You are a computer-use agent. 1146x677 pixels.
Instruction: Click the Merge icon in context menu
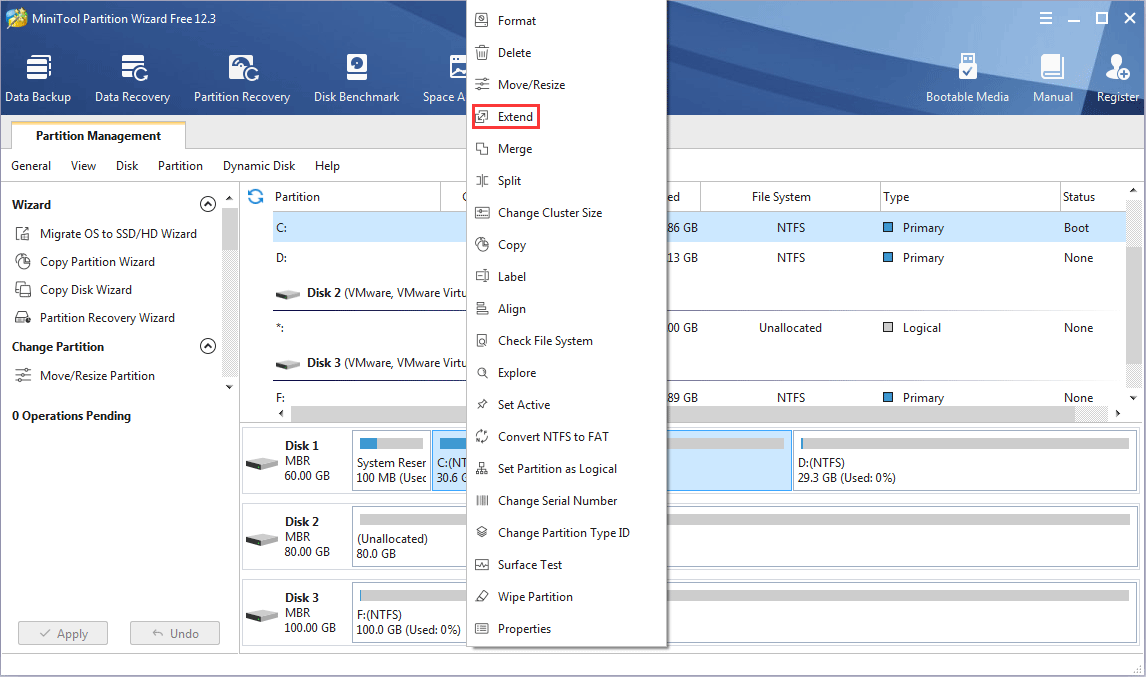(x=482, y=148)
